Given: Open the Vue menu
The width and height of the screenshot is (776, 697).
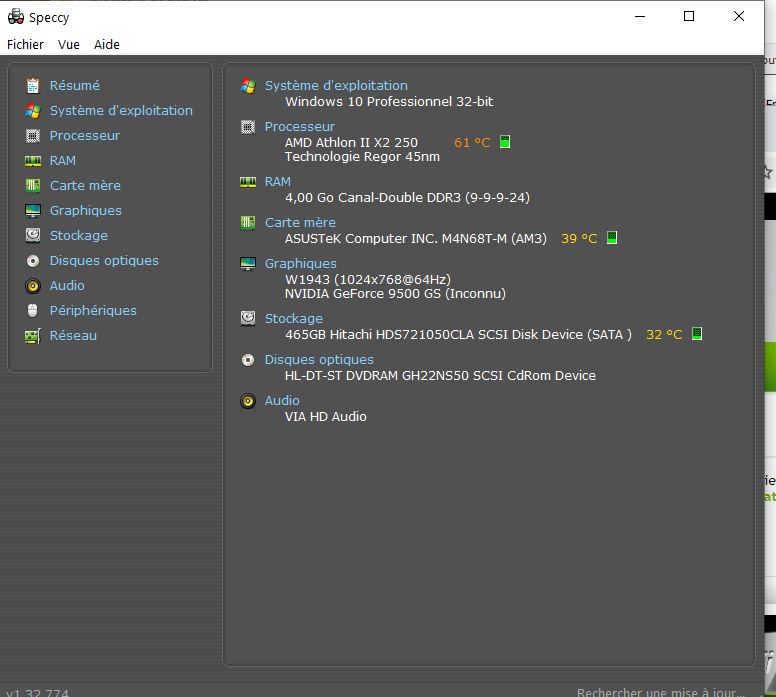Looking at the screenshot, I should tap(69, 45).
